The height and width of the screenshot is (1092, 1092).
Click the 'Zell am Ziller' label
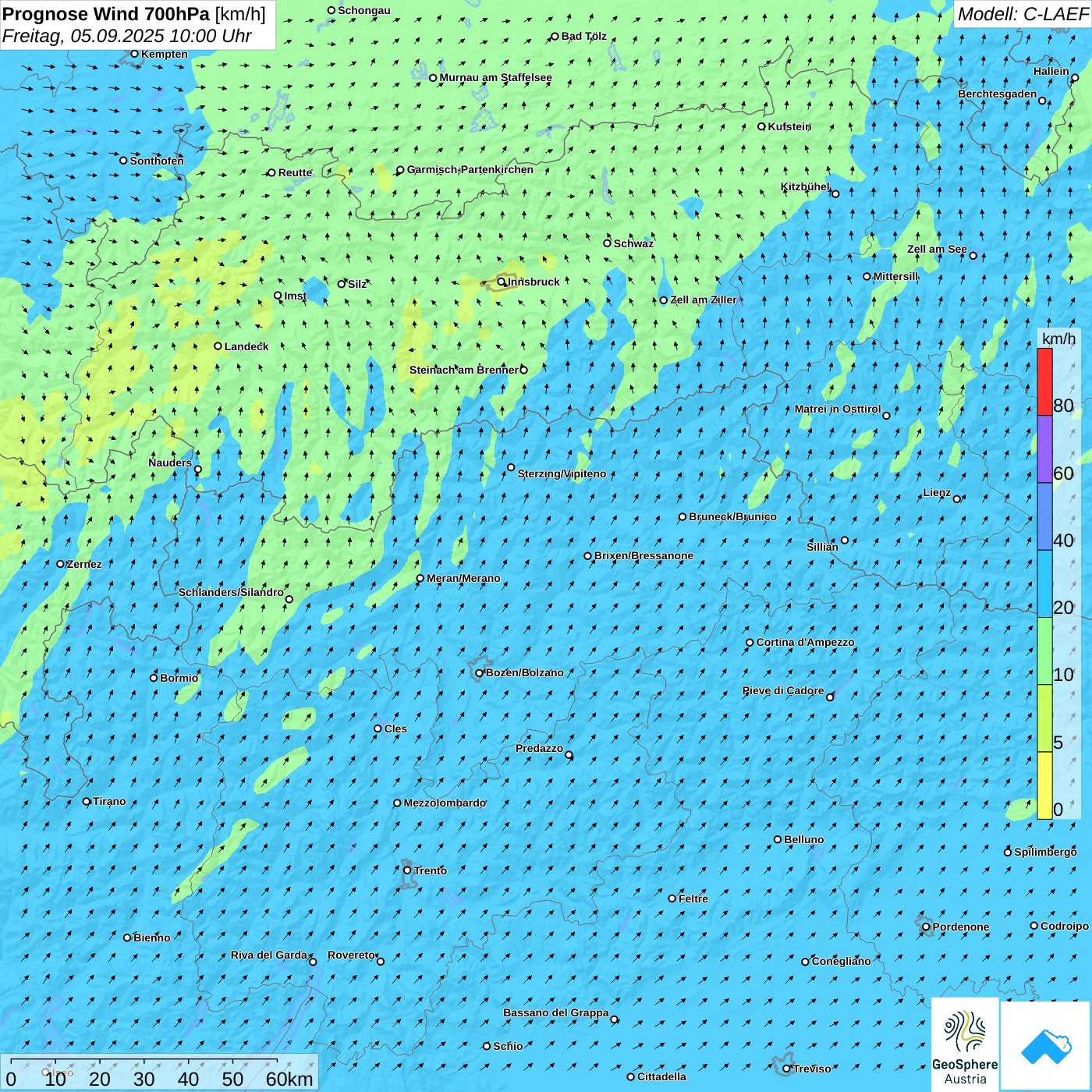704,300
